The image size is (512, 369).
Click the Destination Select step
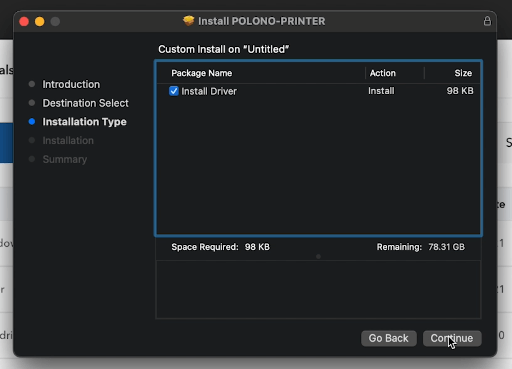pyautogui.click(x=85, y=103)
